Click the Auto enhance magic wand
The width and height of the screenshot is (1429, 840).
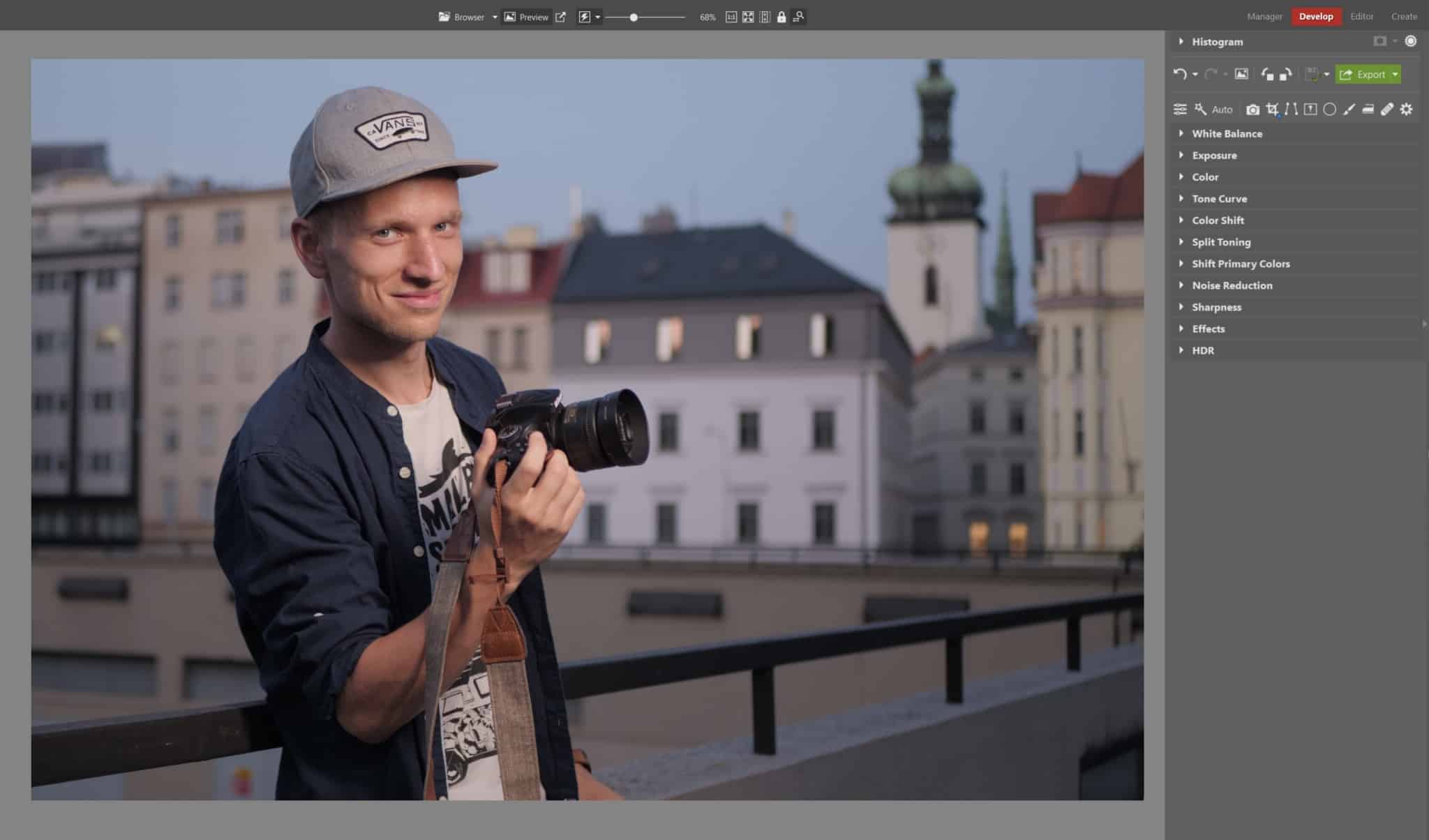pyautogui.click(x=1200, y=109)
